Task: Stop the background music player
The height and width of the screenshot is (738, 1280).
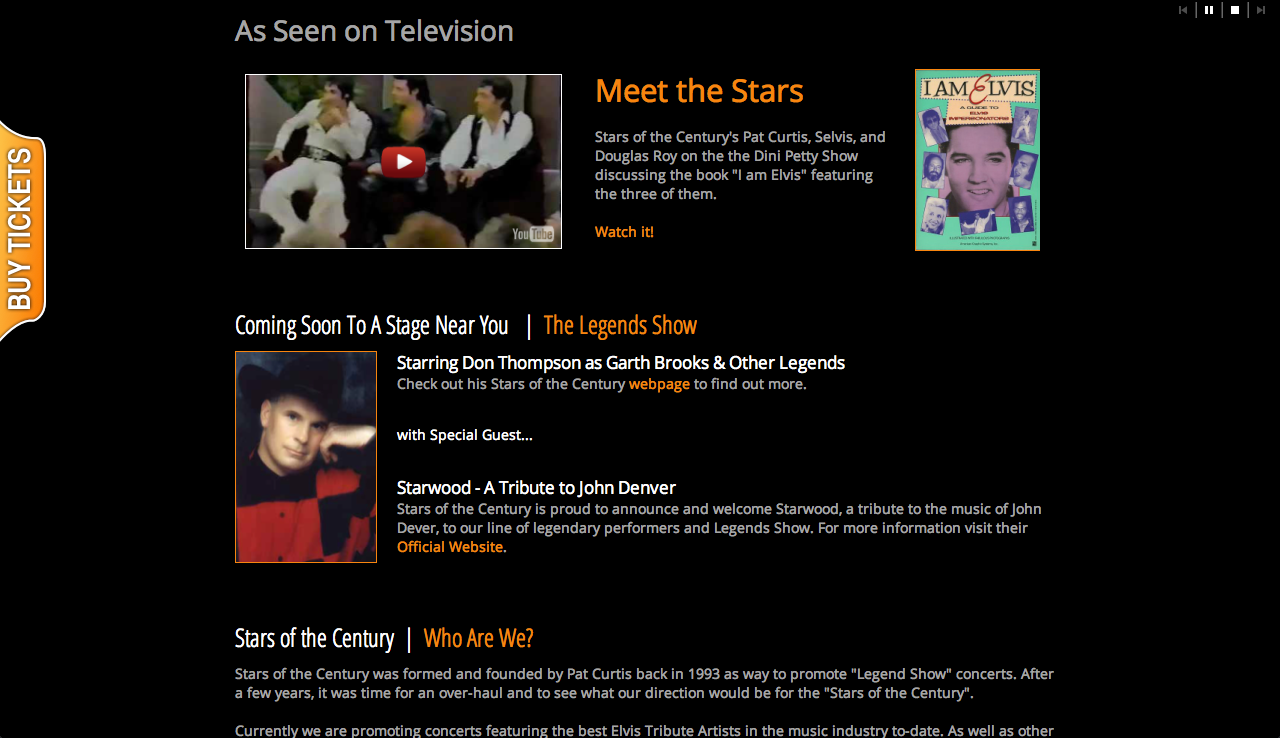Action: [x=1235, y=10]
